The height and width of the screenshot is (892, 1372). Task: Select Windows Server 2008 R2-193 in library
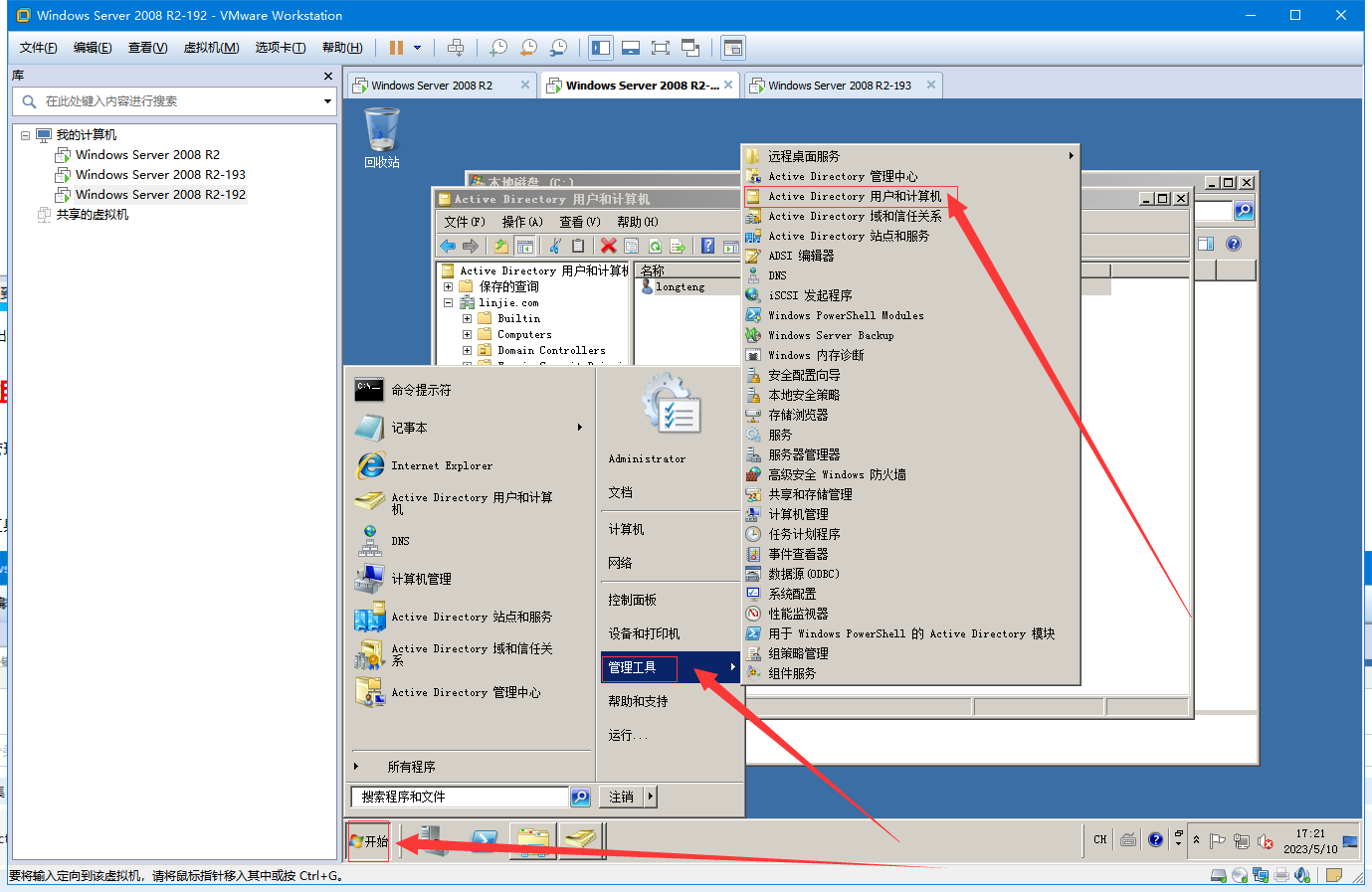click(160, 175)
